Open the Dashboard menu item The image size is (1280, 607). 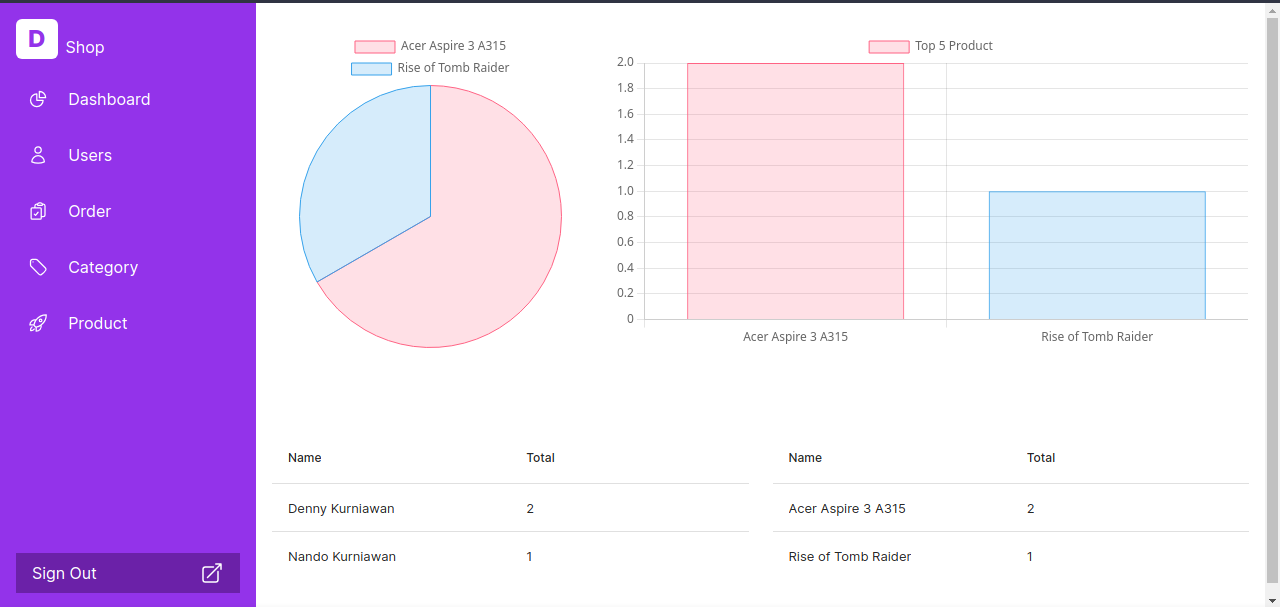point(109,99)
